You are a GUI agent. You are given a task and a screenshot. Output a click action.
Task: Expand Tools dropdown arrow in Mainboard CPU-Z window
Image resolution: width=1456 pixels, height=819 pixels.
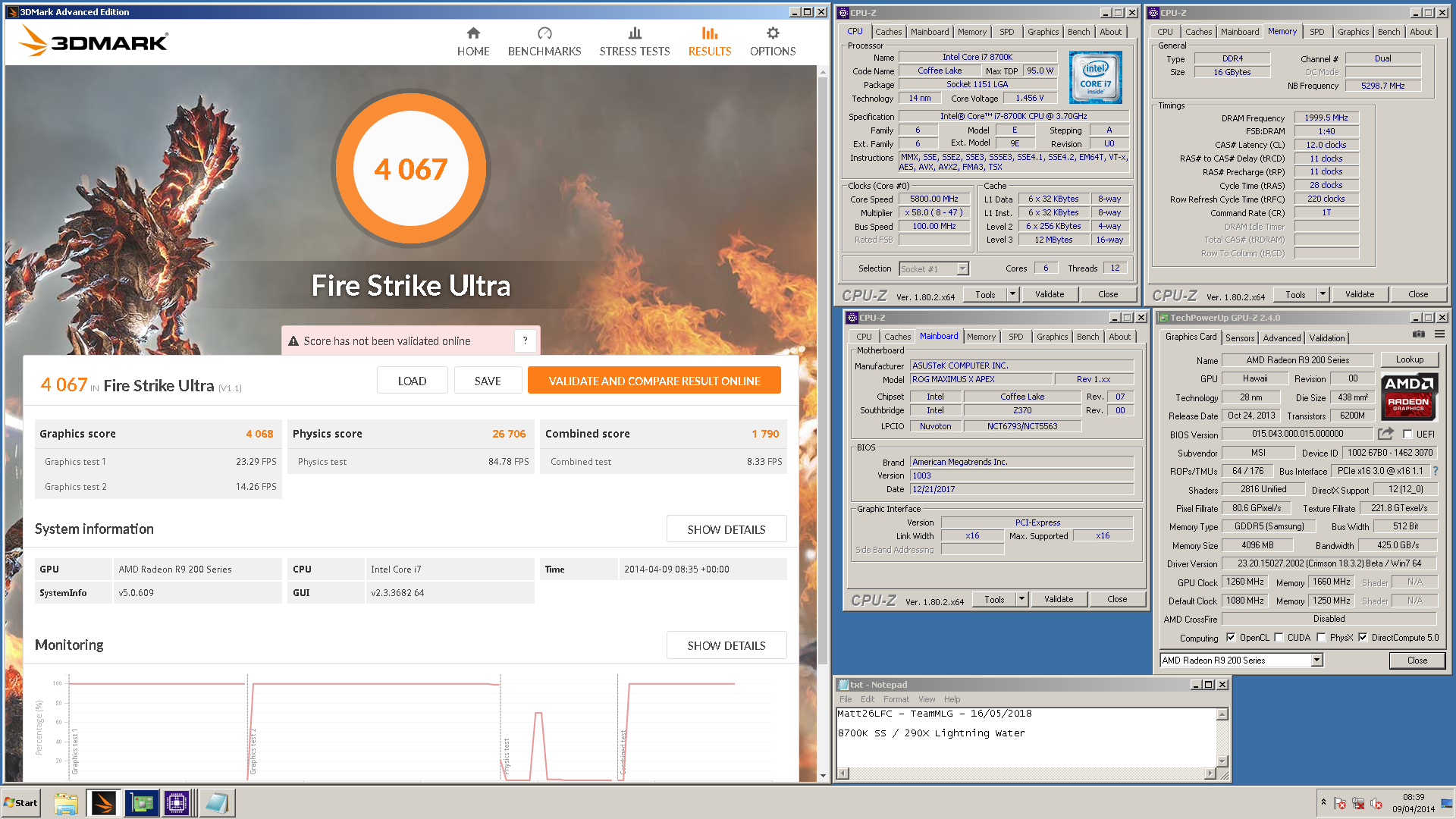pos(1021,599)
